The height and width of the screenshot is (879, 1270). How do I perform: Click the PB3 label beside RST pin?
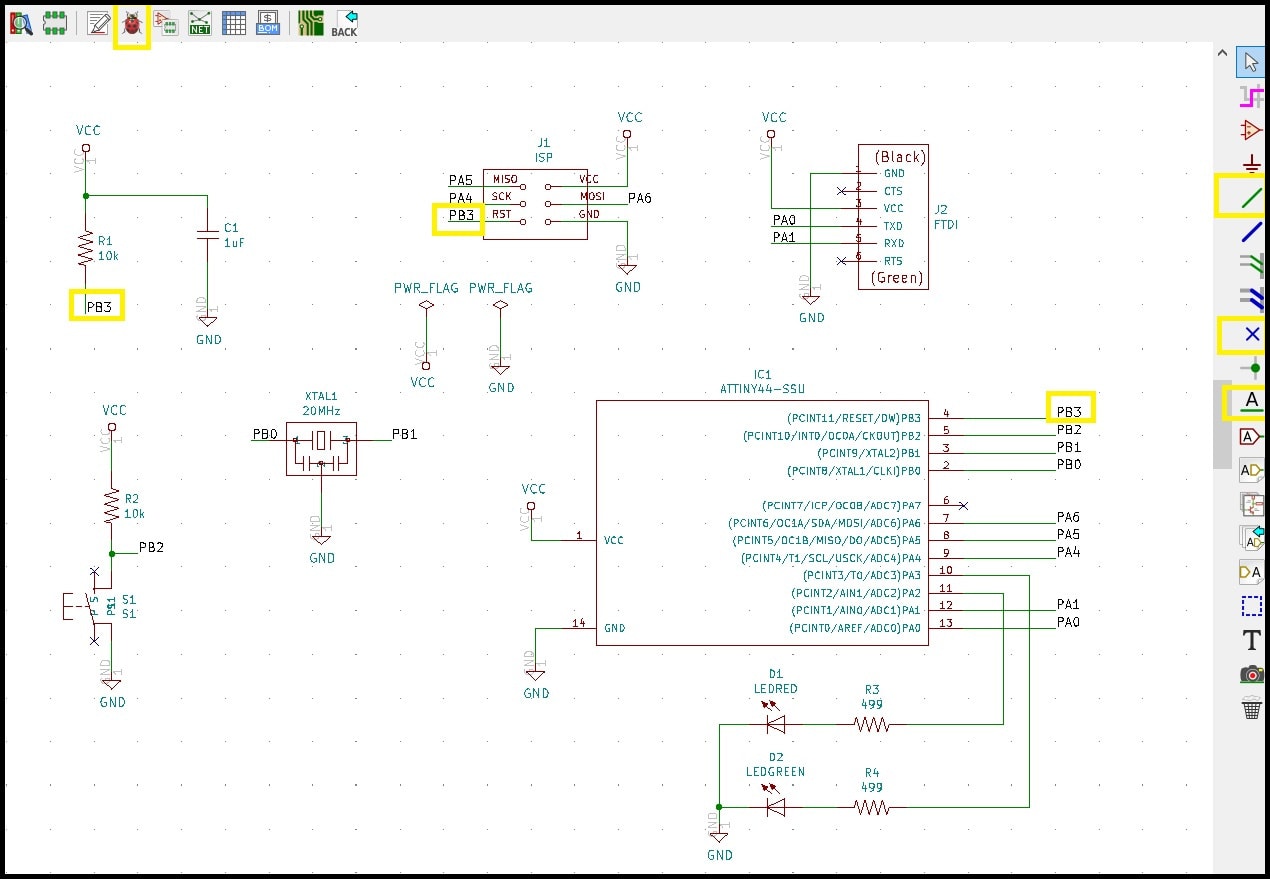click(x=462, y=215)
